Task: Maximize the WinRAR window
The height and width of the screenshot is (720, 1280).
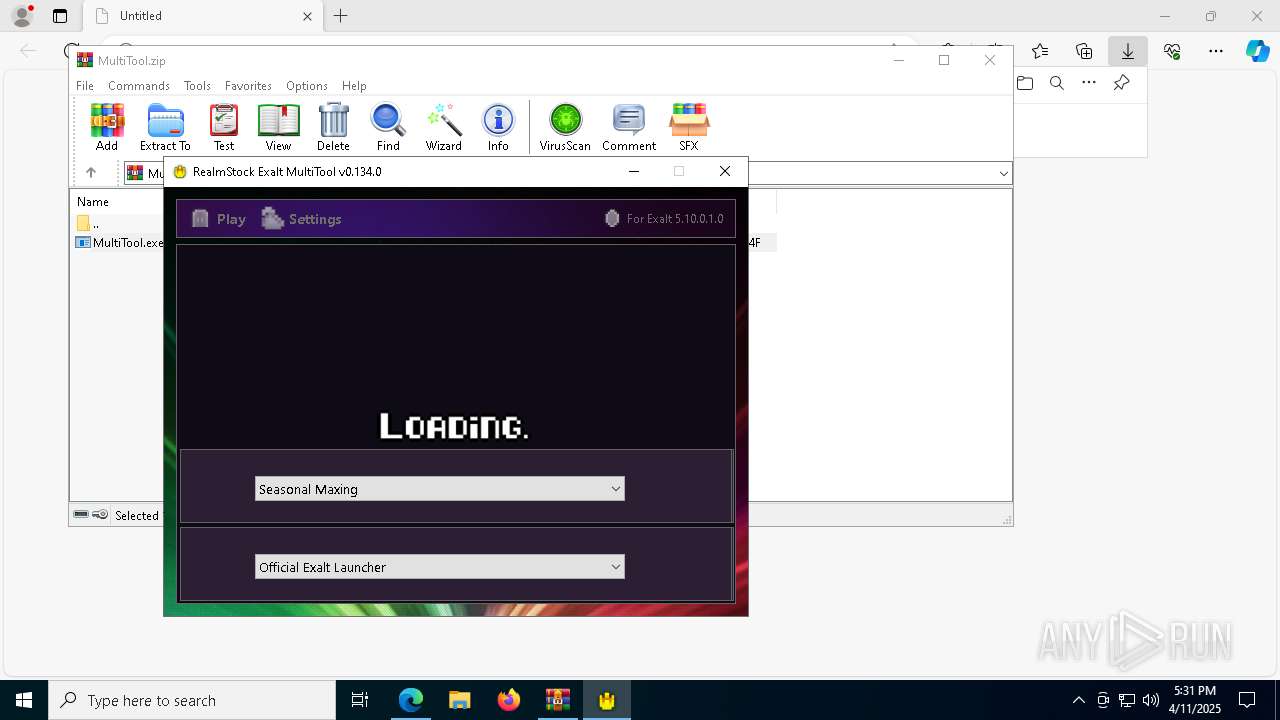Action: click(x=944, y=60)
